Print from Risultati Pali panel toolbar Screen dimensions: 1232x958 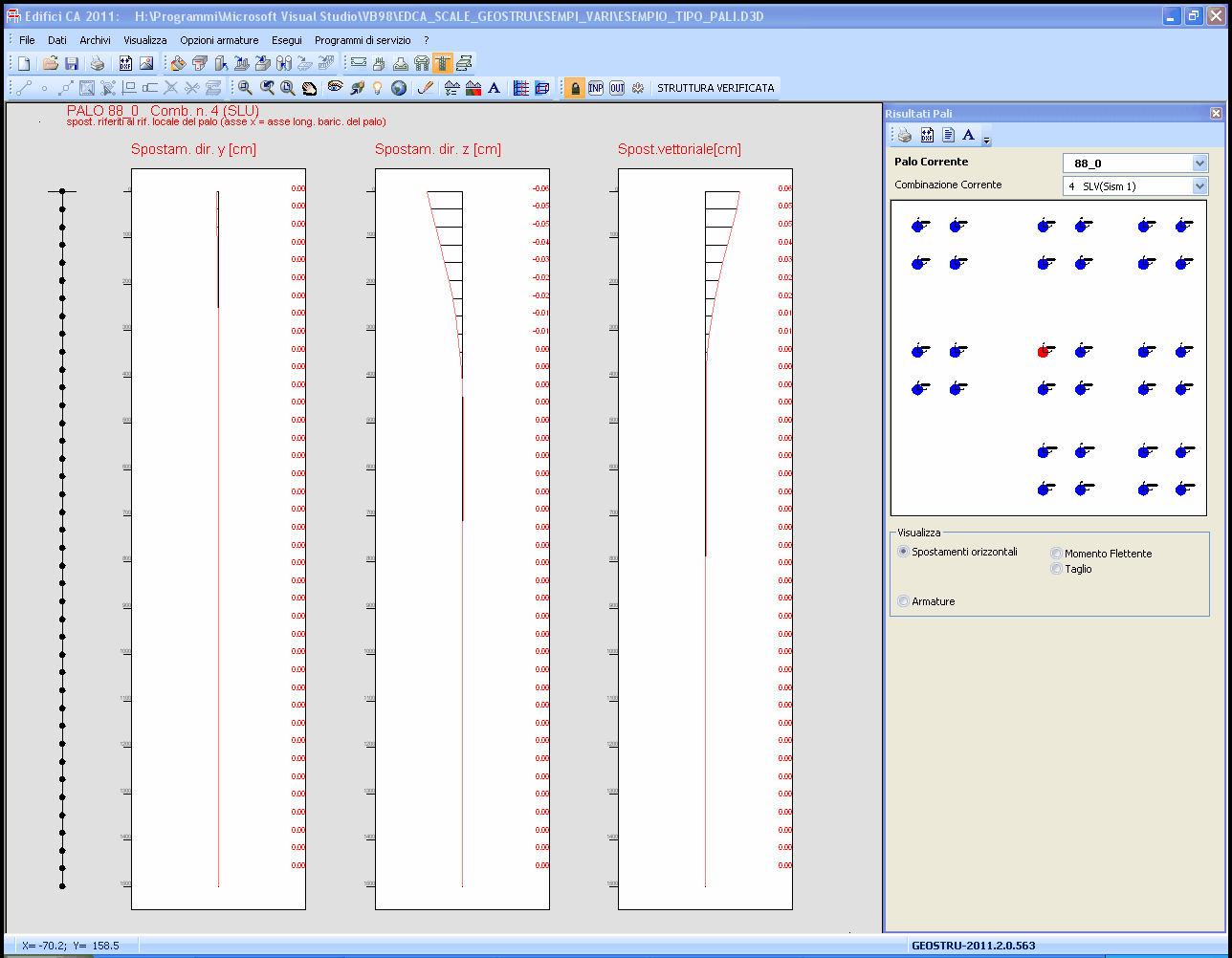point(905,135)
